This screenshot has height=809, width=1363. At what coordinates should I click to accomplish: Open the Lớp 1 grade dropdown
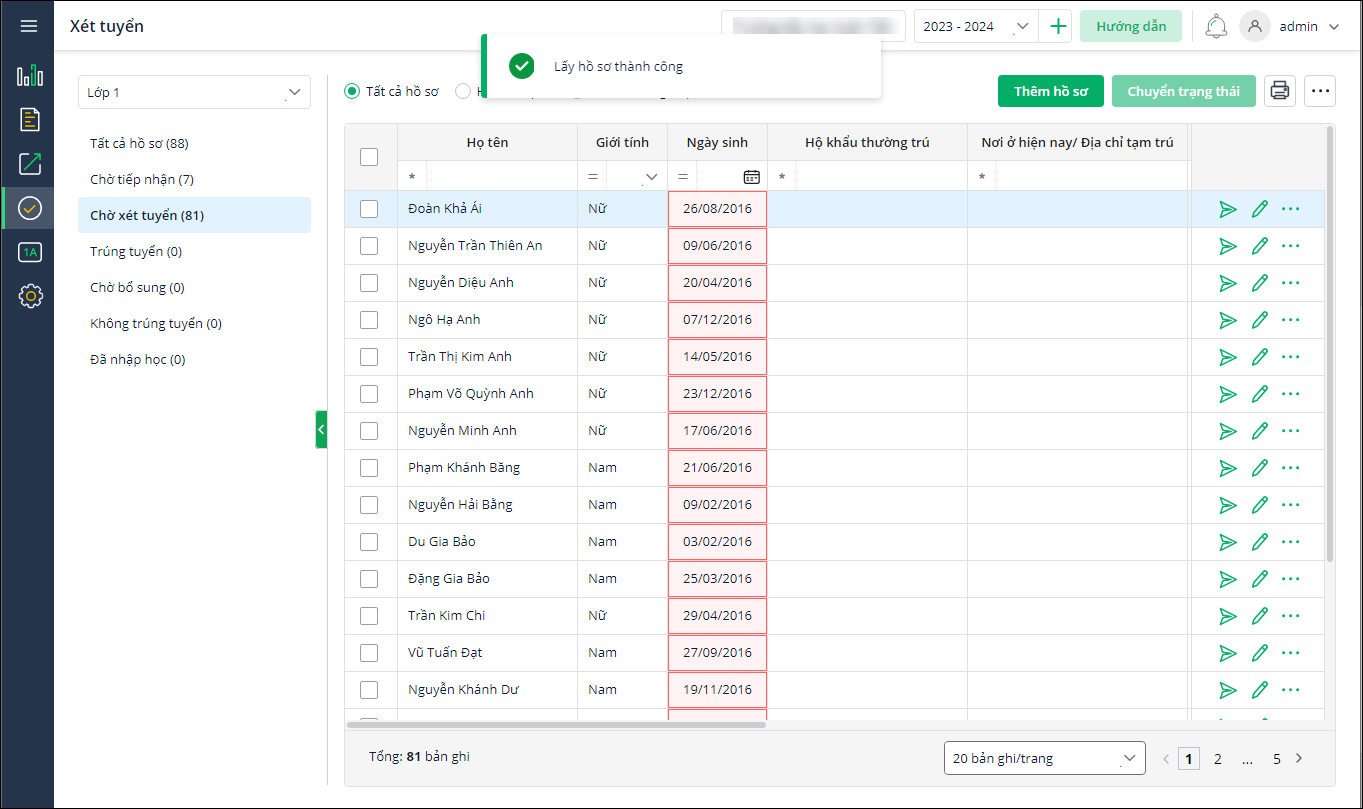click(x=194, y=93)
